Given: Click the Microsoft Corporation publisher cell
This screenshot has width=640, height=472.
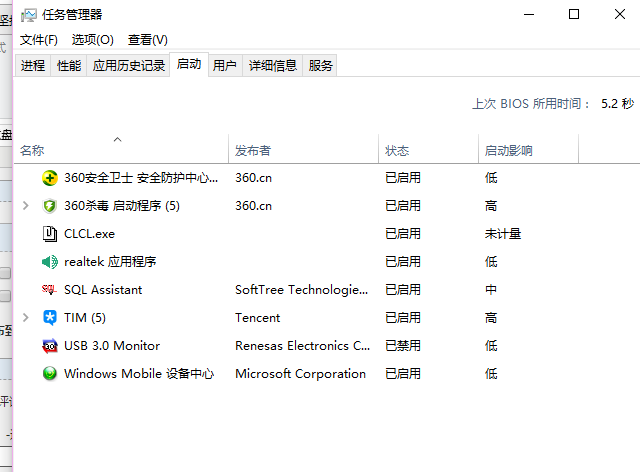Looking at the screenshot, I should 300,374.
